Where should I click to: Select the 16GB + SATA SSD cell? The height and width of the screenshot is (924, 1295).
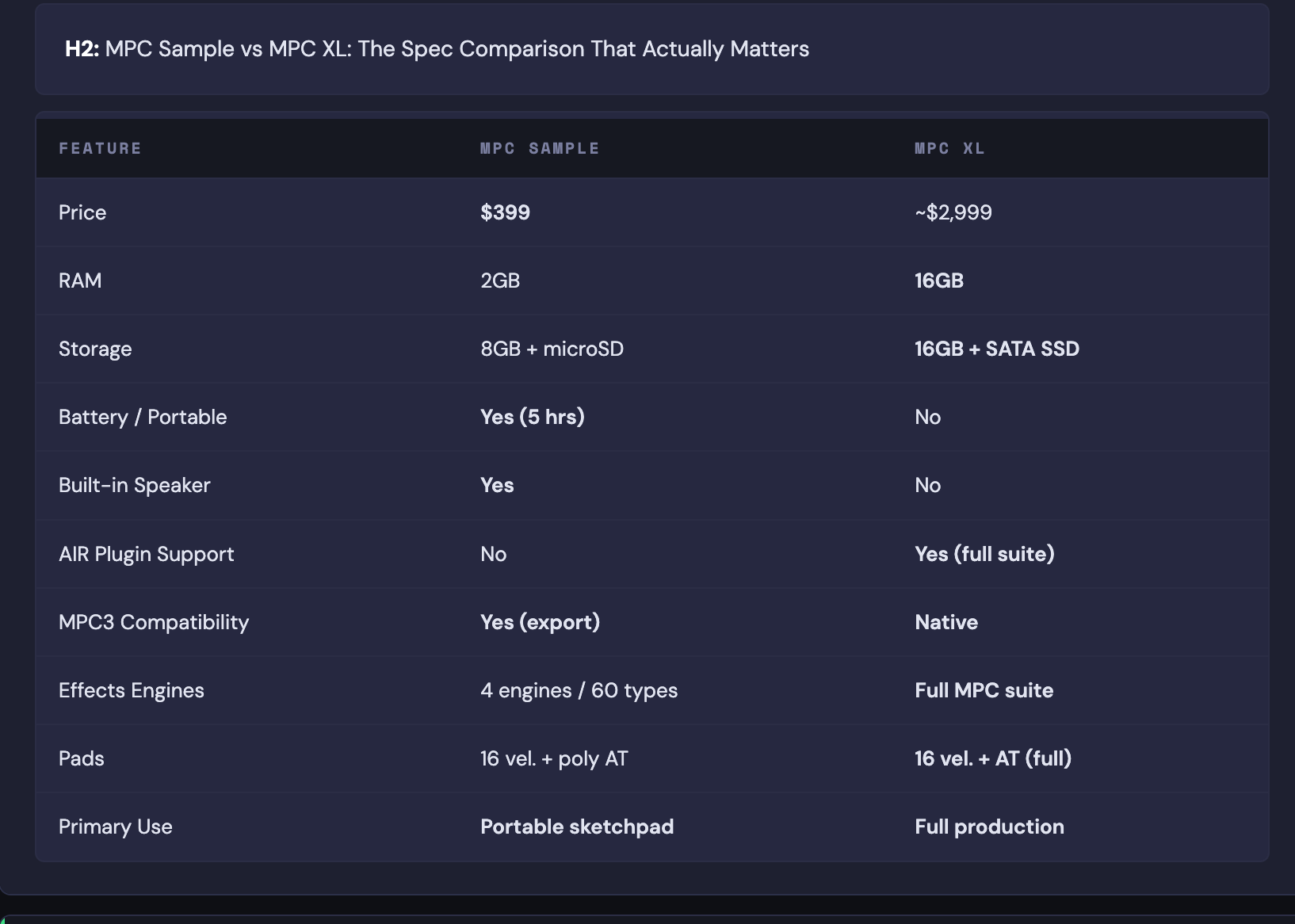pyautogui.click(x=996, y=349)
